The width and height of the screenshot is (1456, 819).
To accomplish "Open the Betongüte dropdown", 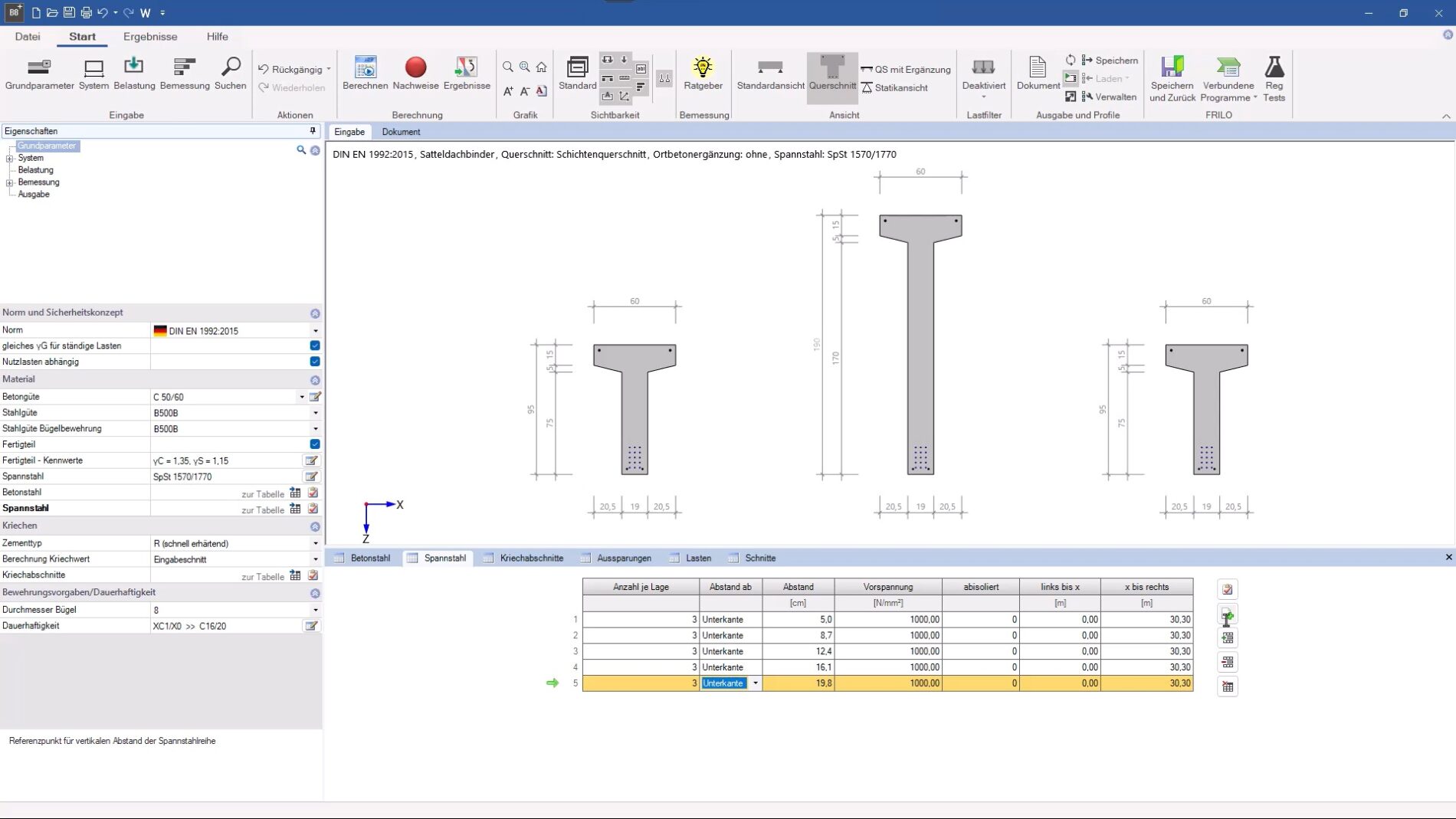I will (x=302, y=397).
